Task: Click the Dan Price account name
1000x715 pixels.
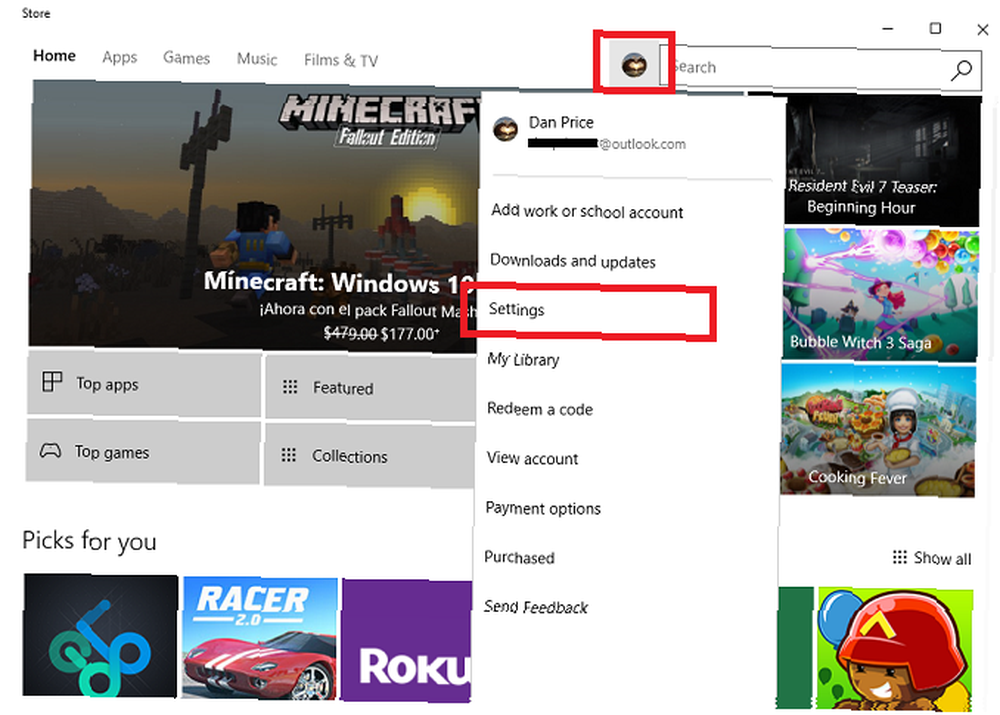Action: [561, 122]
